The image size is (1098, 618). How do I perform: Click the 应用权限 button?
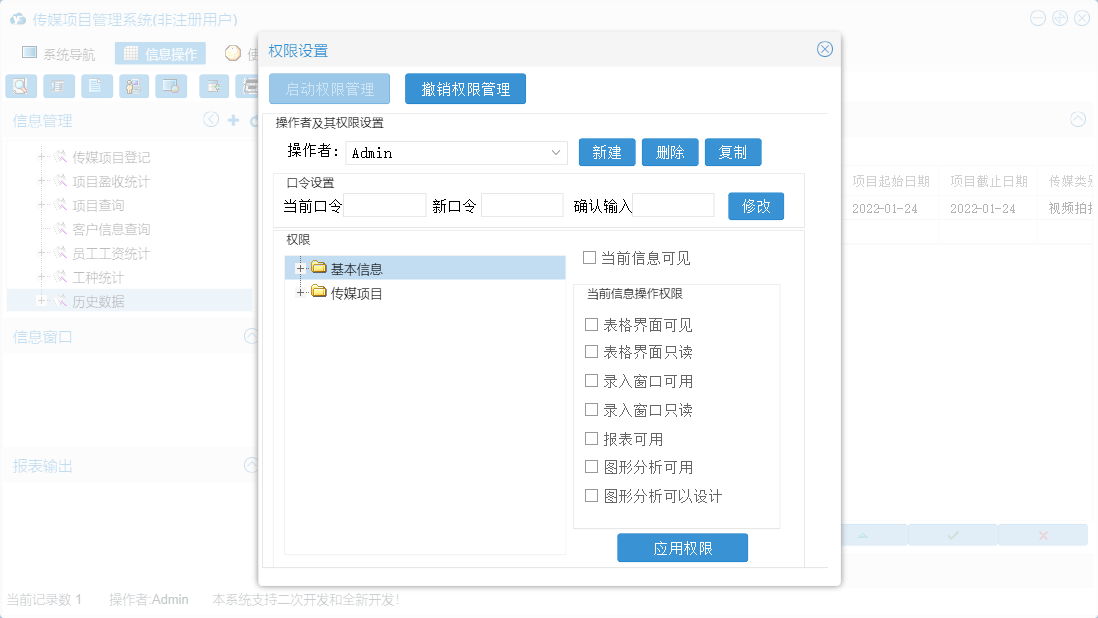(x=682, y=548)
